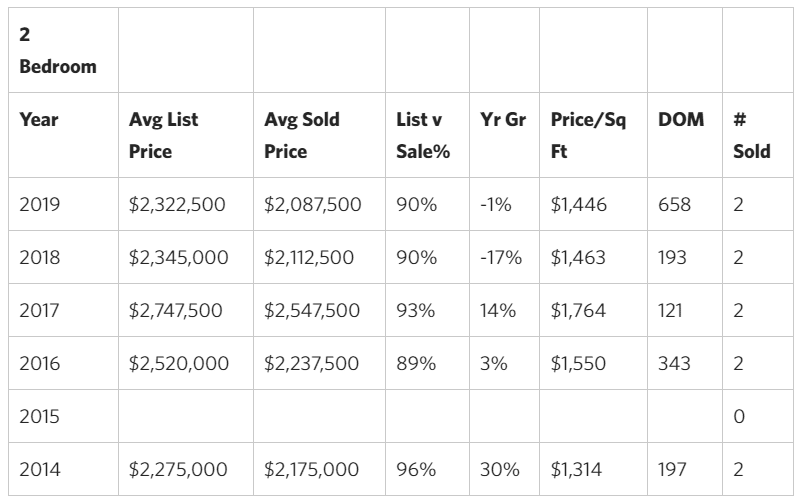This screenshot has height=504, width=805.
Task: Select the 96% list versus sale value
Action: (416, 469)
